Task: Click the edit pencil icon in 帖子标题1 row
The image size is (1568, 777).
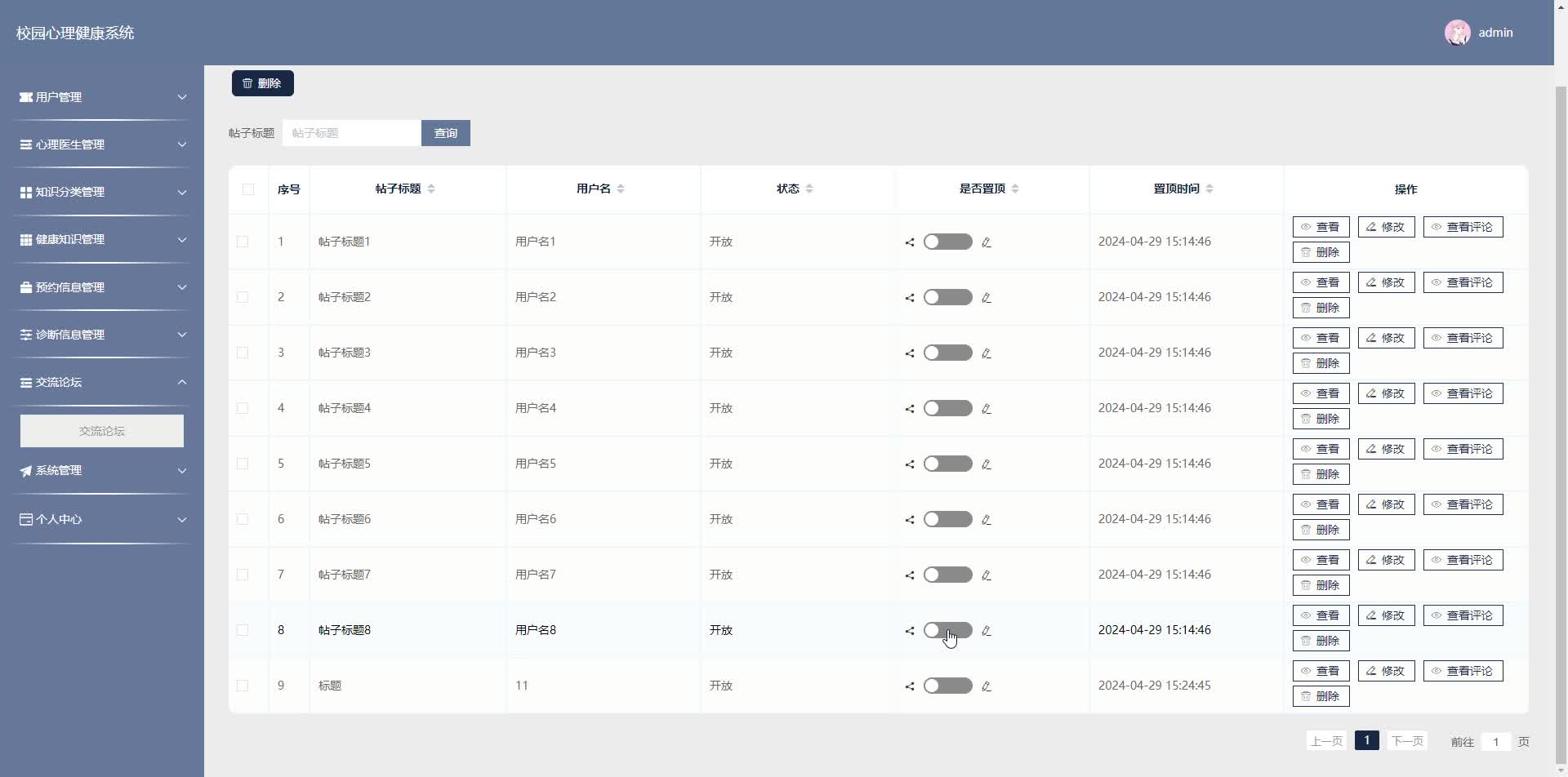Action: click(x=987, y=242)
